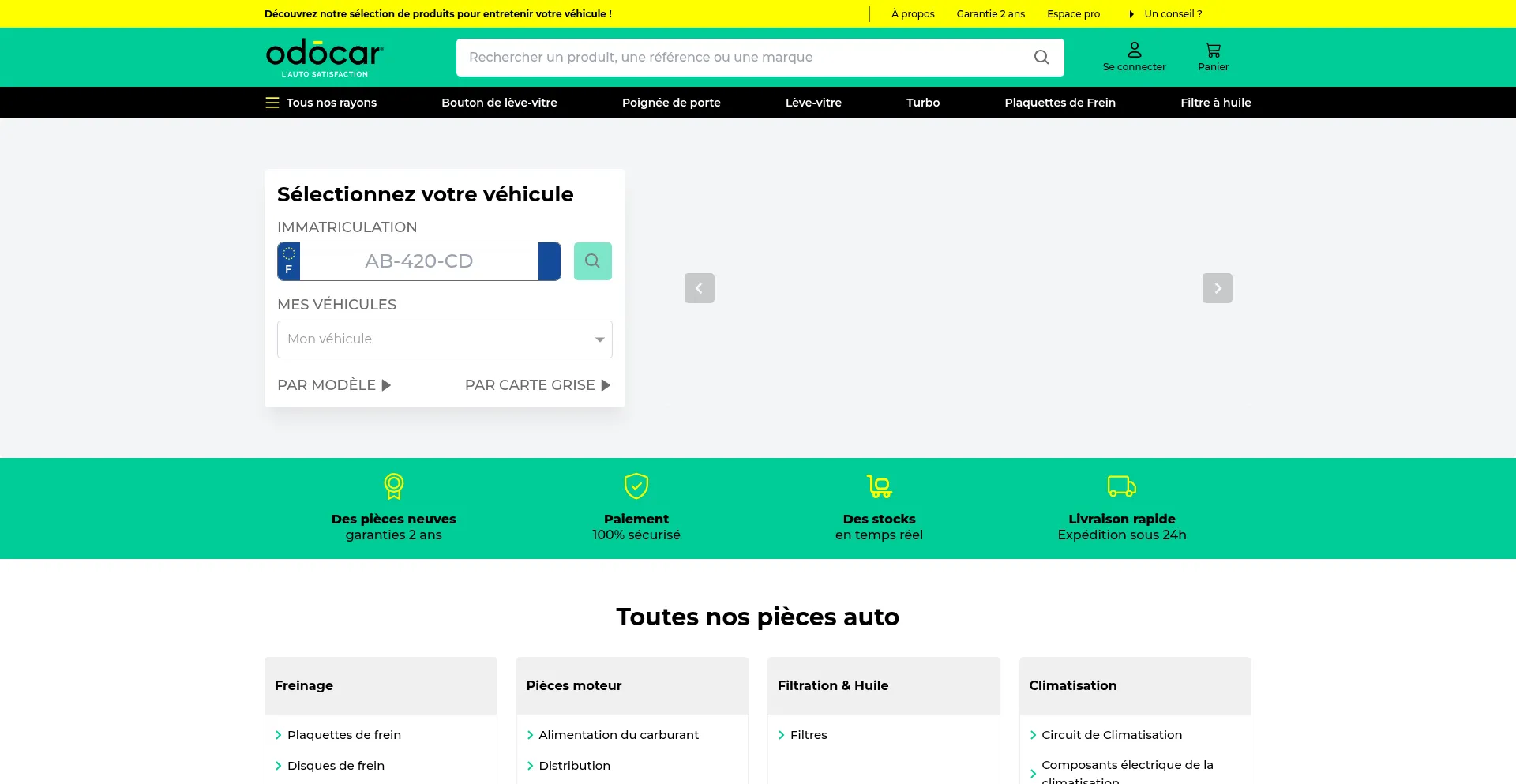Click the chevron before Disques de frein
The image size is (1516, 784).
coord(279,766)
